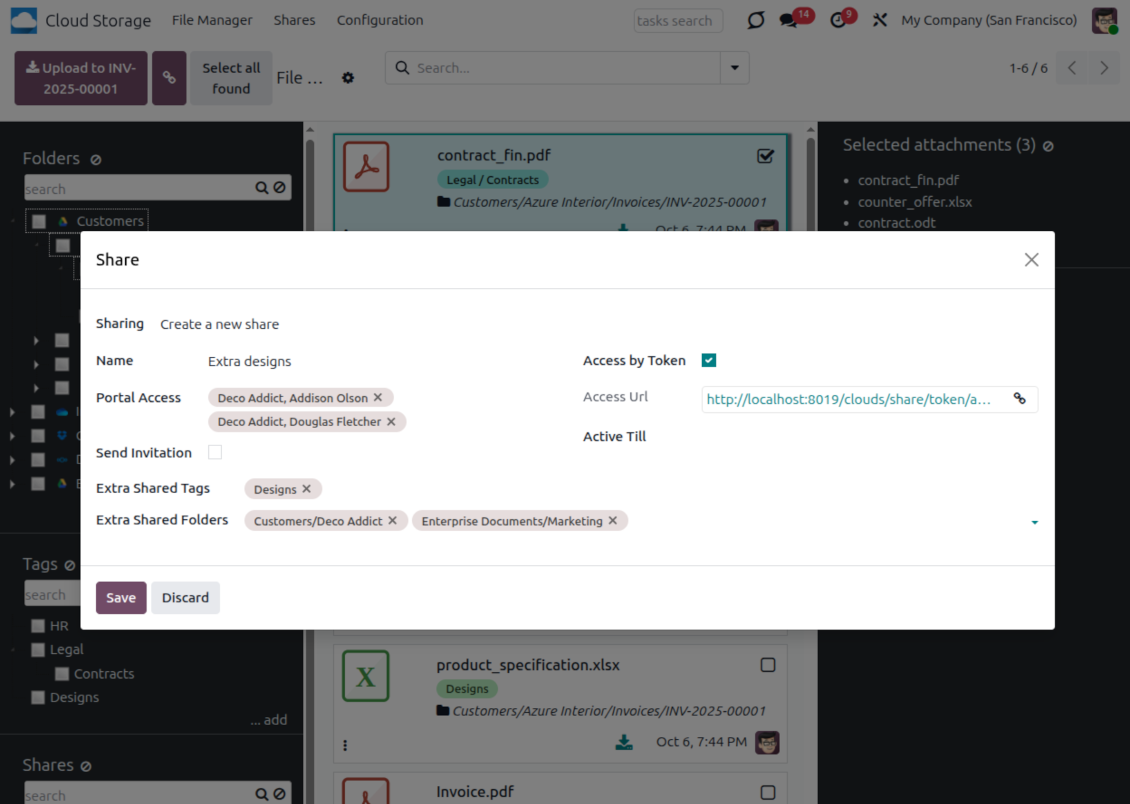Open the Extra Shared Folders dropdown arrow

point(1034,522)
